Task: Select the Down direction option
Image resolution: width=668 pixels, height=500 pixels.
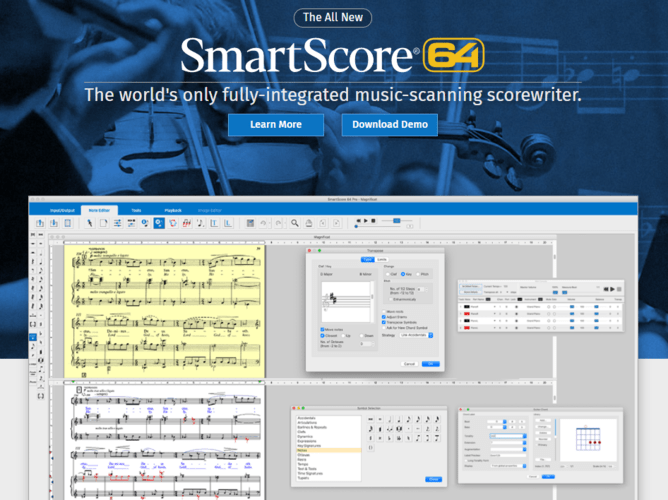Action: [361, 336]
